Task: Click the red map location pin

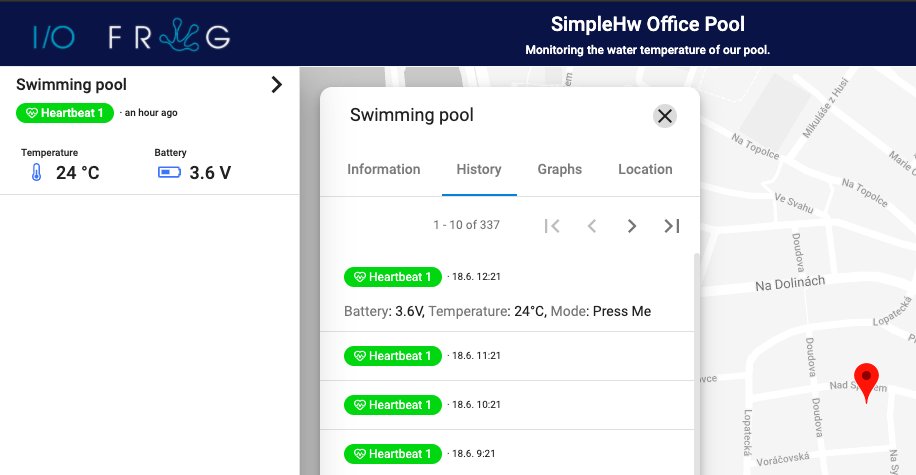Action: tap(866, 383)
